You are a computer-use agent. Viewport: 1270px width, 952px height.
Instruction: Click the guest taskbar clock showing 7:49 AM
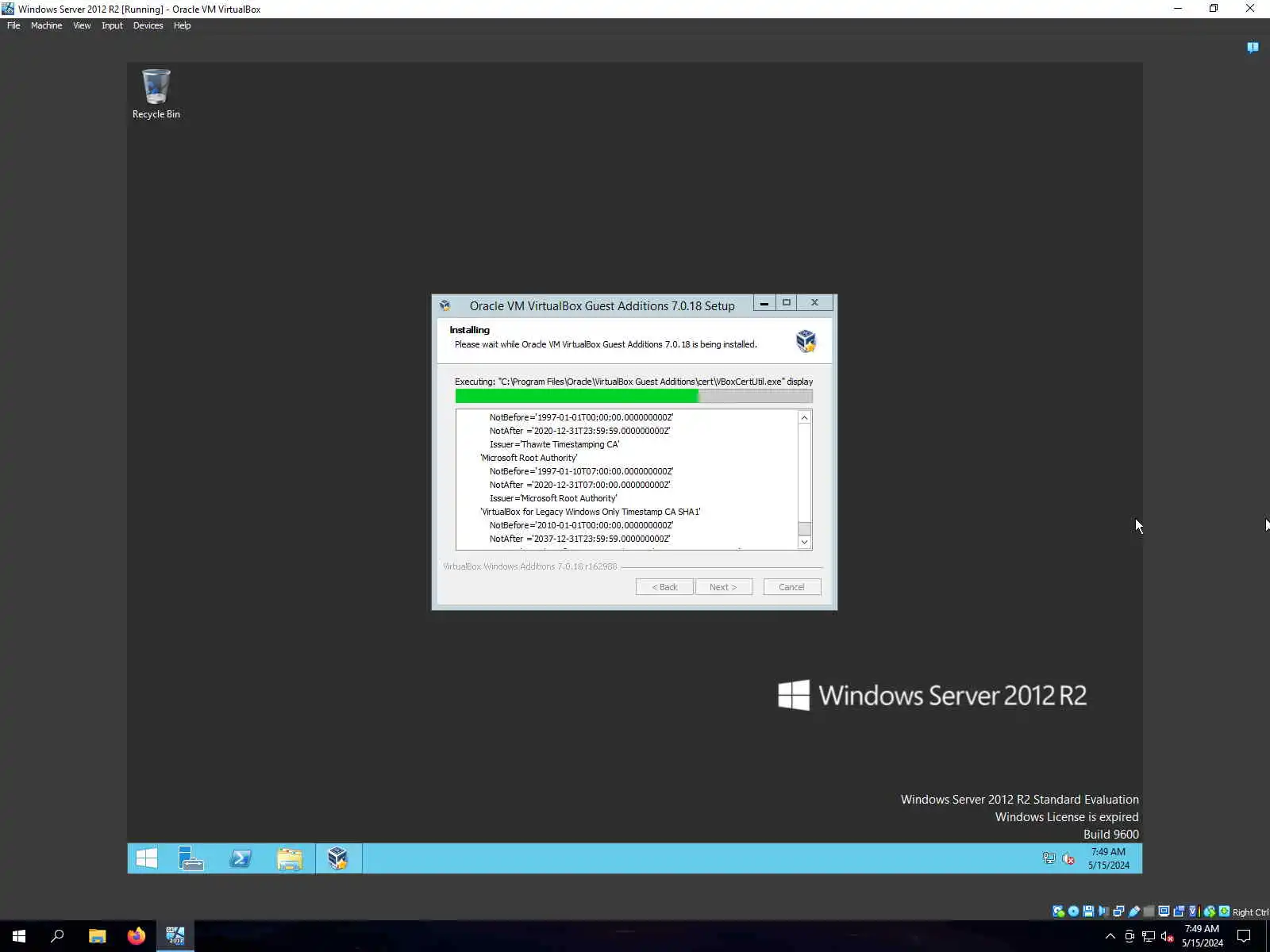(x=1108, y=858)
